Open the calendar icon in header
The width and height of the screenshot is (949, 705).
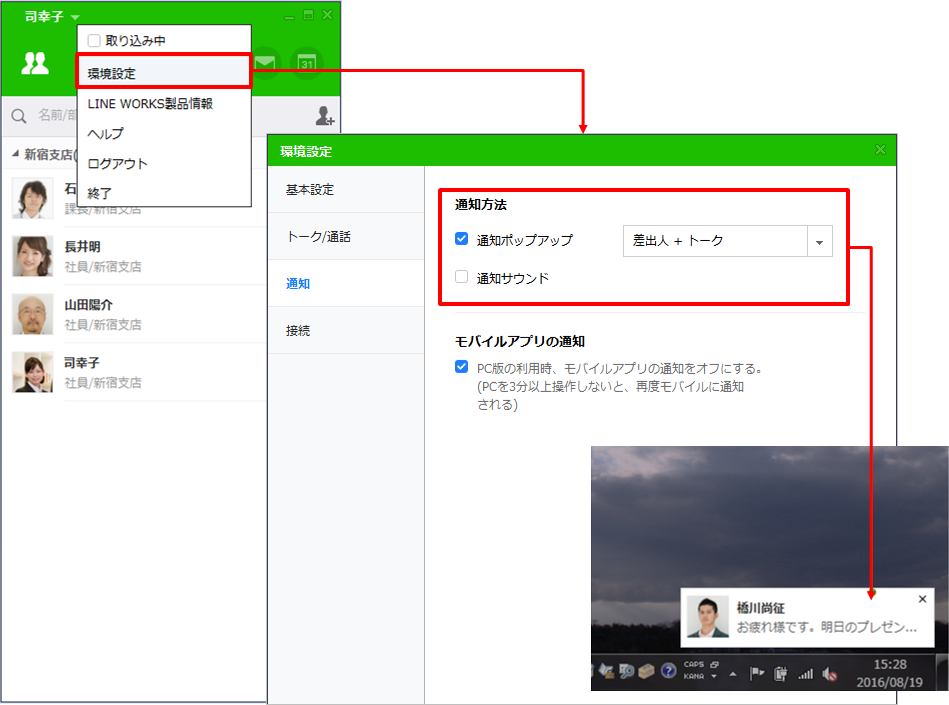click(306, 63)
